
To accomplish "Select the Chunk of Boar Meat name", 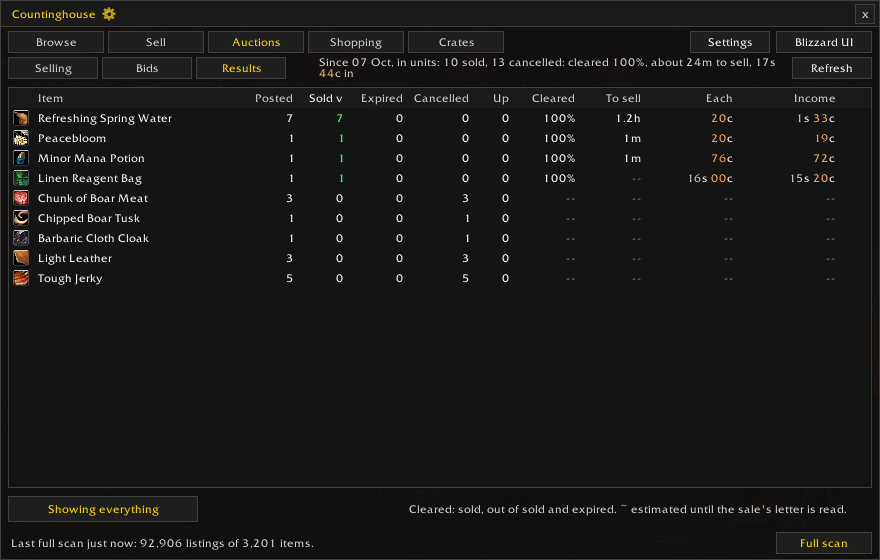I will 93,198.
